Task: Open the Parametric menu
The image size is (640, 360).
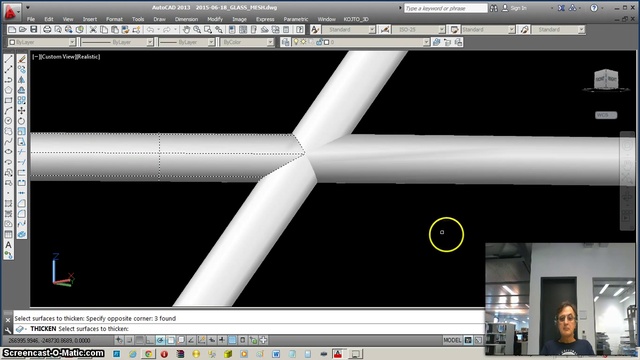Action: coord(296,19)
